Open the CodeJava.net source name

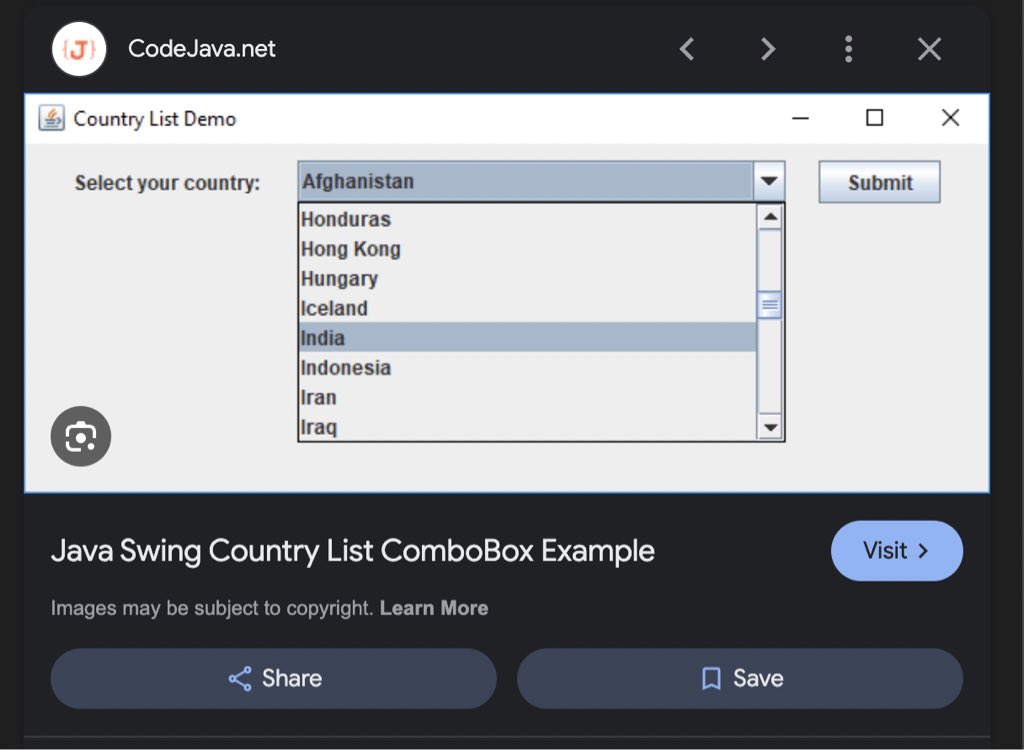click(x=202, y=48)
